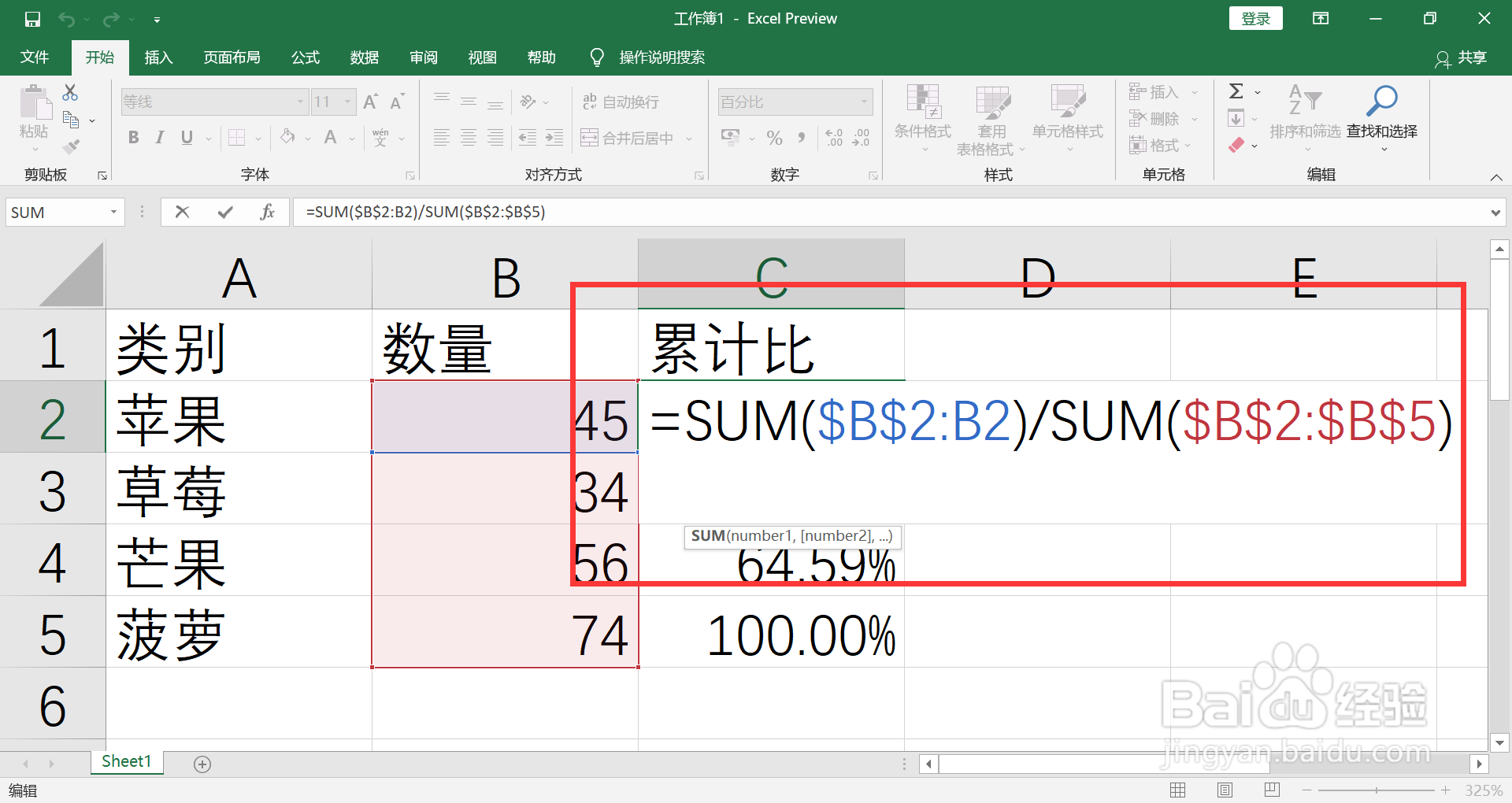Click 操作说明搜索 search box
The image size is (1512, 803).
[661, 57]
